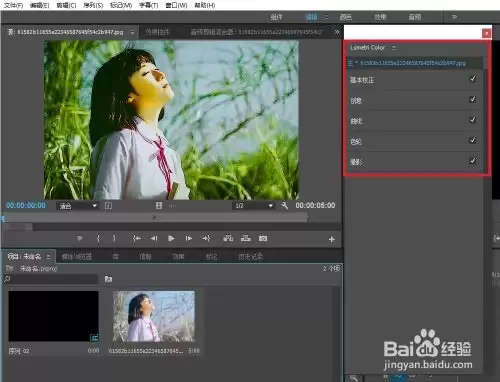Screen dimensions: 500x382
Task: Switch to the 颜色 workspace
Action: (346, 17)
